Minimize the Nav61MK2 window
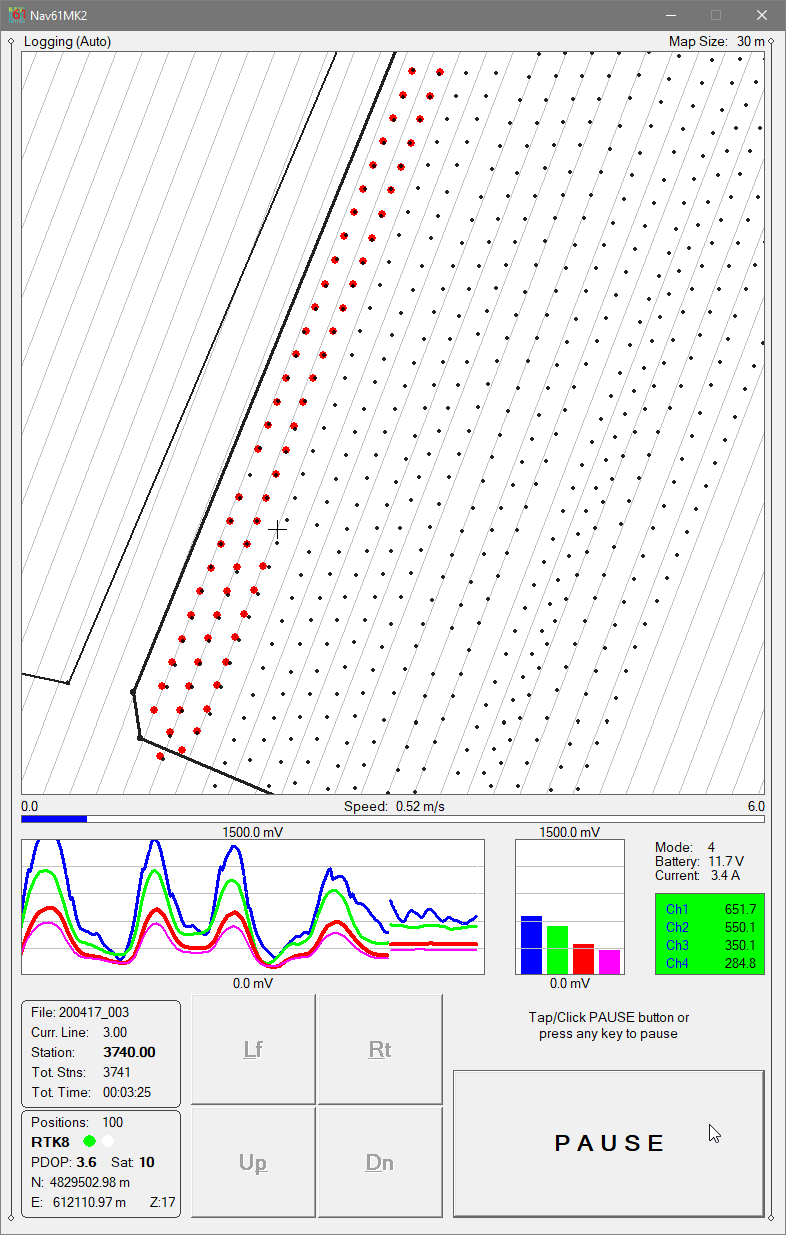The height and width of the screenshot is (1235, 786). tap(669, 15)
